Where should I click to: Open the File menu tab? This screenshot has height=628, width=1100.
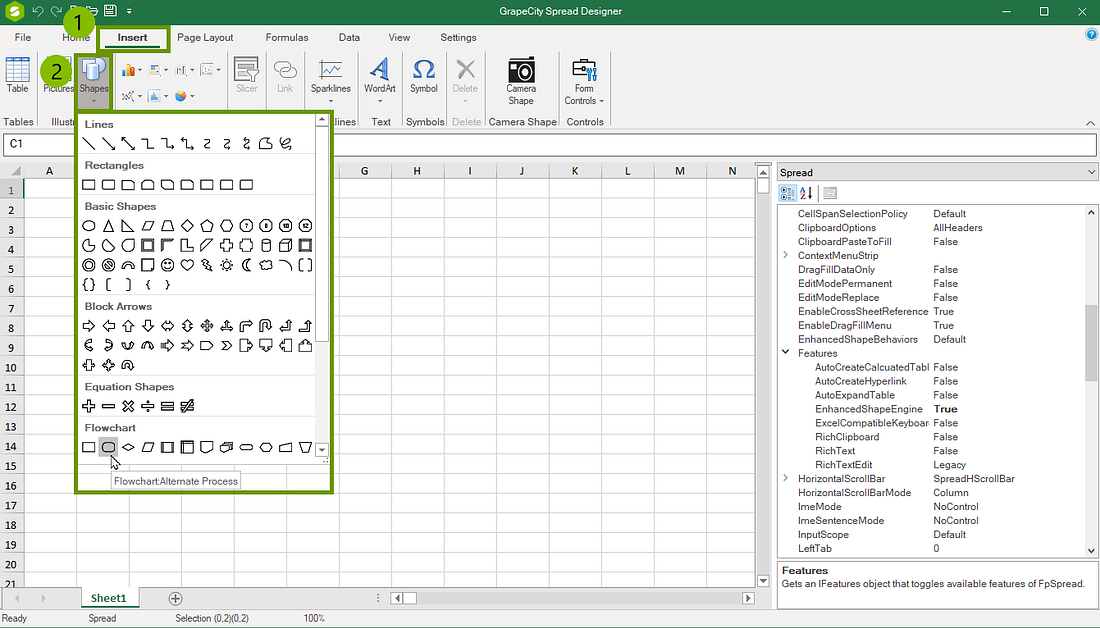click(x=23, y=37)
